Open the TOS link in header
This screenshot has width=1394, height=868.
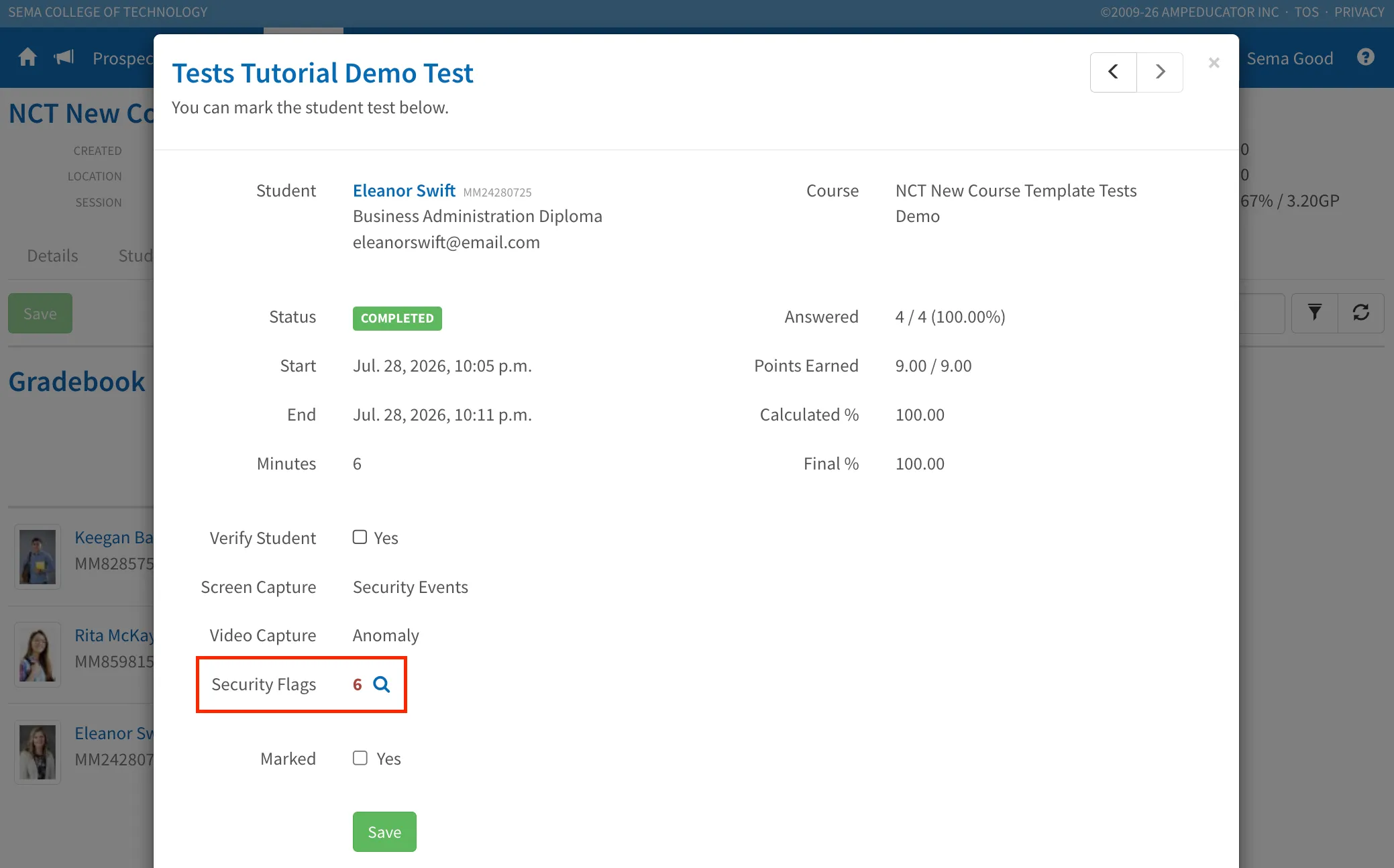coord(1306,12)
